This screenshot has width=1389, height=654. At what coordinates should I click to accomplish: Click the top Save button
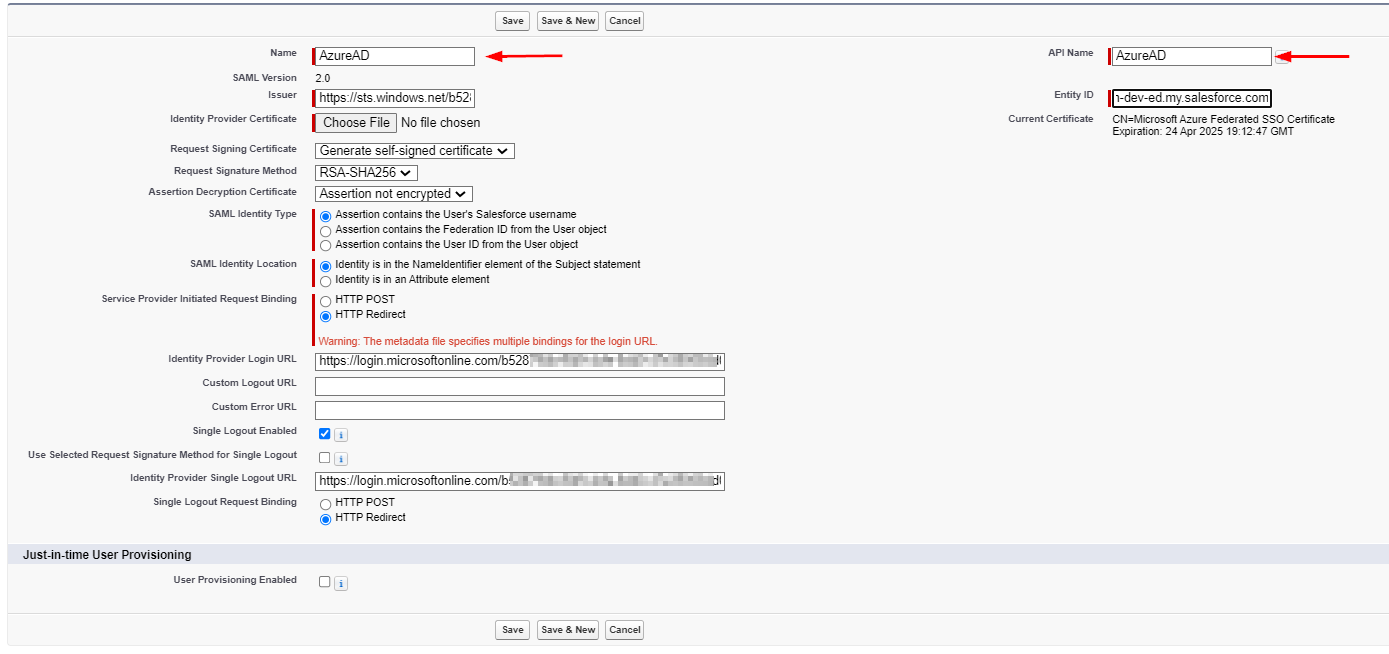(512, 21)
